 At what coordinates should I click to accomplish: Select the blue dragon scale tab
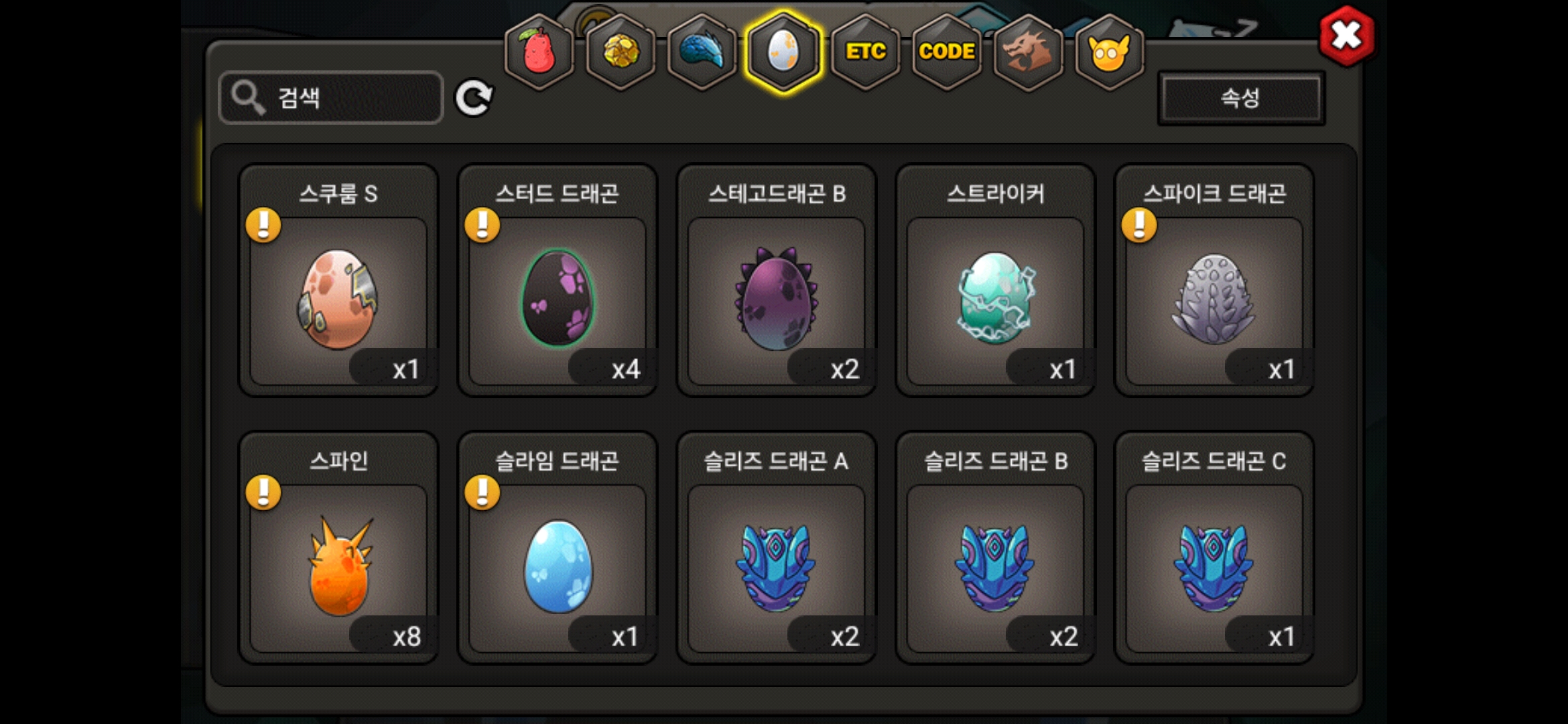click(702, 52)
